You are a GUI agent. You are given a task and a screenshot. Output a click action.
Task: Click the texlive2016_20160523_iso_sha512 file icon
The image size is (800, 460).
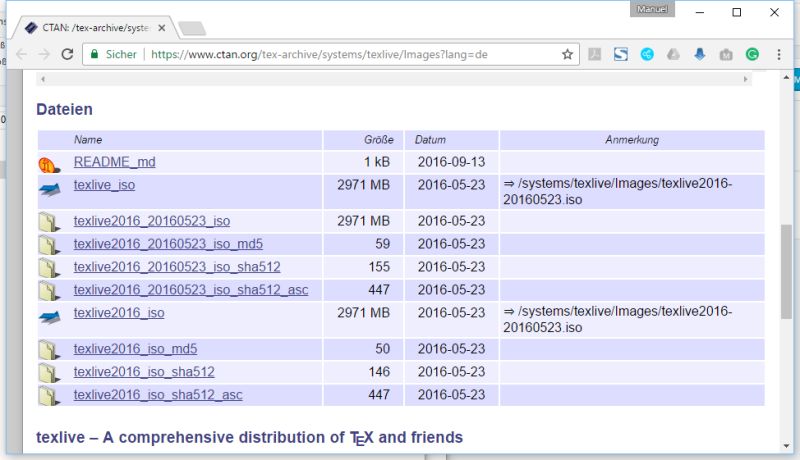coord(49,268)
